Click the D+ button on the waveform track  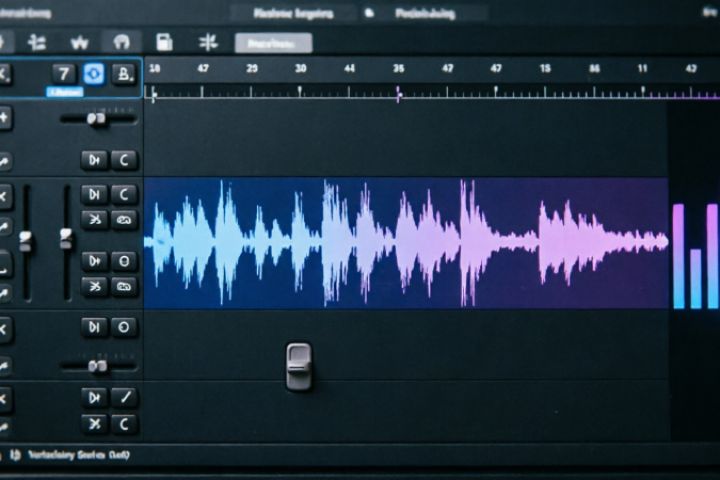pos(94,261)
